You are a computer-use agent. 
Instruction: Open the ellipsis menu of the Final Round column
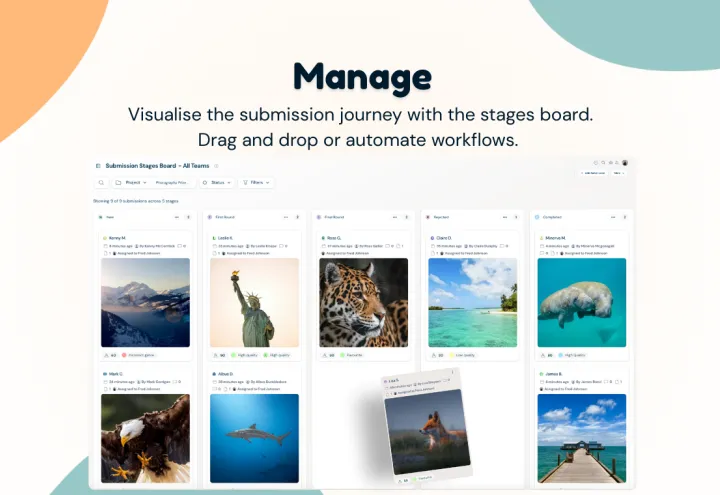tap(395, 217)
